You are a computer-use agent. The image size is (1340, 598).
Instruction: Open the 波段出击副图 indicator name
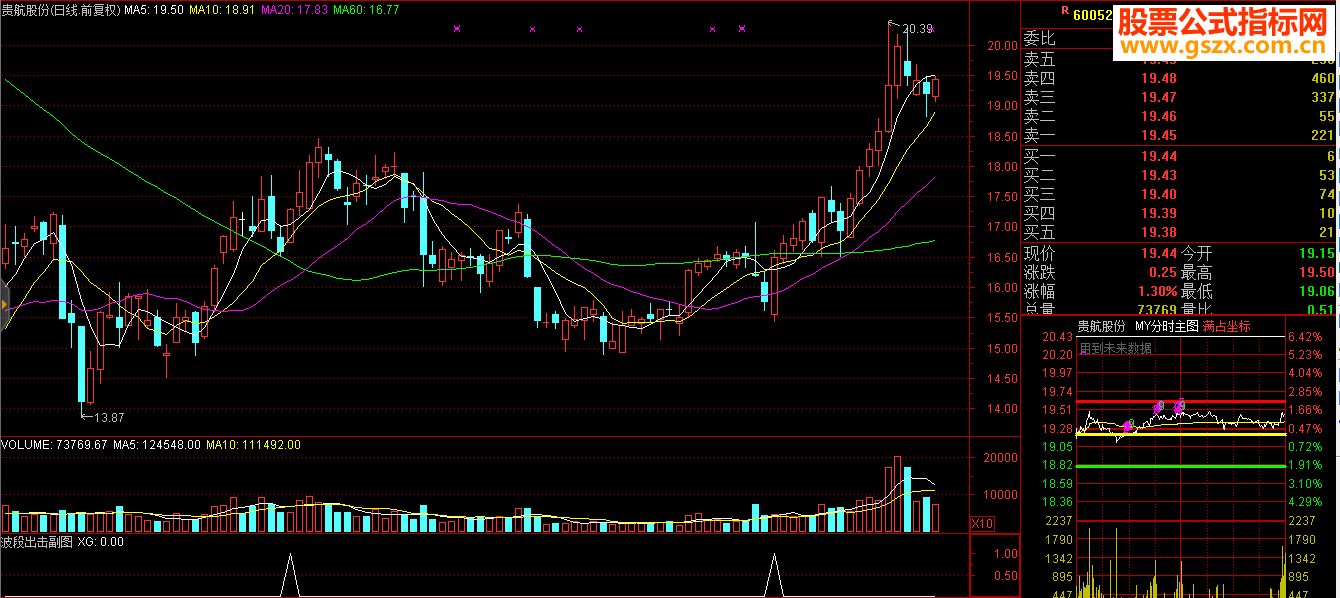pos(36,542)
